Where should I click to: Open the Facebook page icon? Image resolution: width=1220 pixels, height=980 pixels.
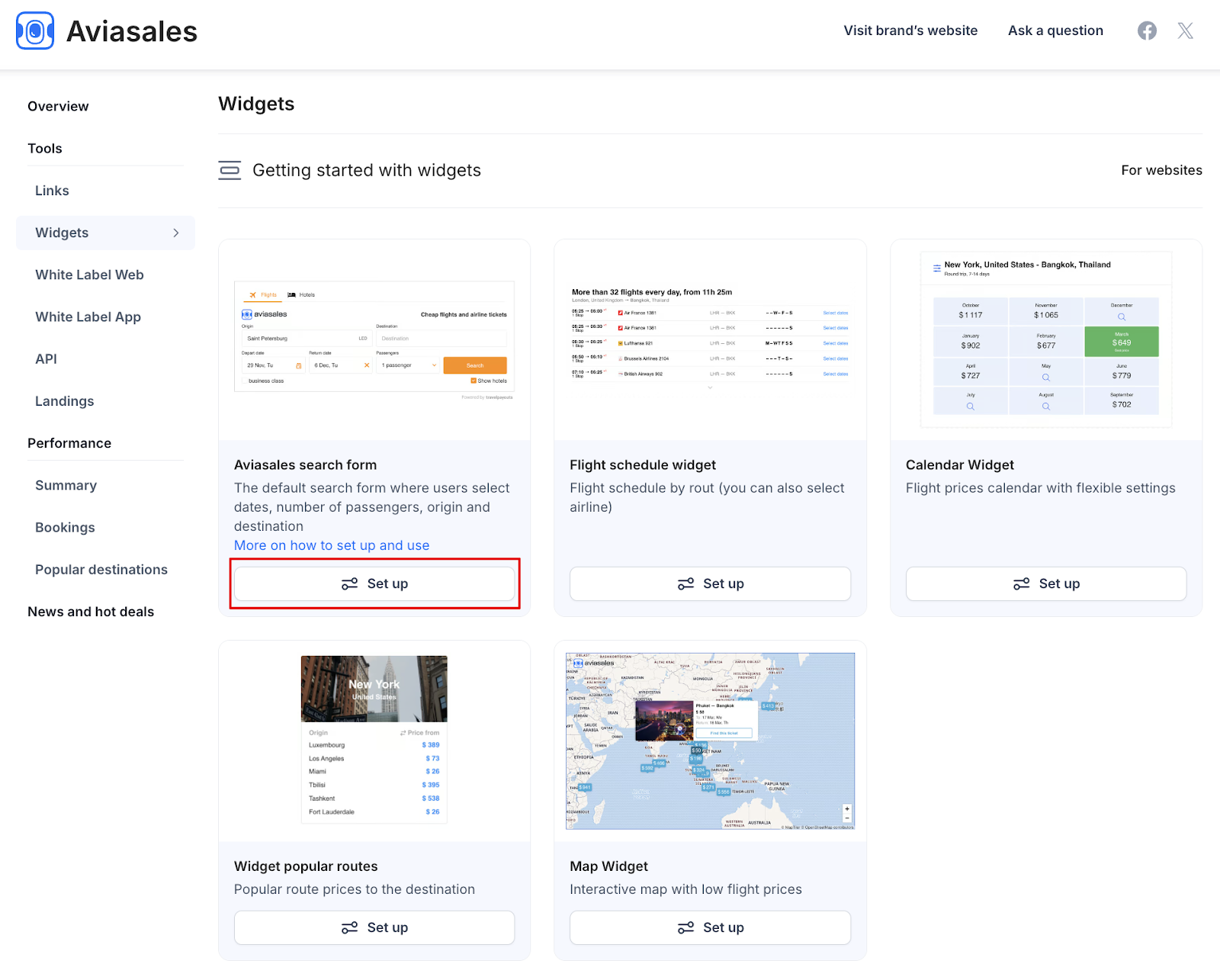click(x=1147, y=31)
